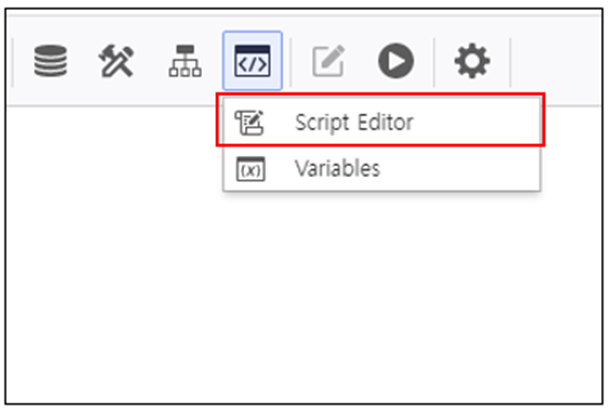
Task: Open the hierarchy diagram icon
Action: (185, 61)
